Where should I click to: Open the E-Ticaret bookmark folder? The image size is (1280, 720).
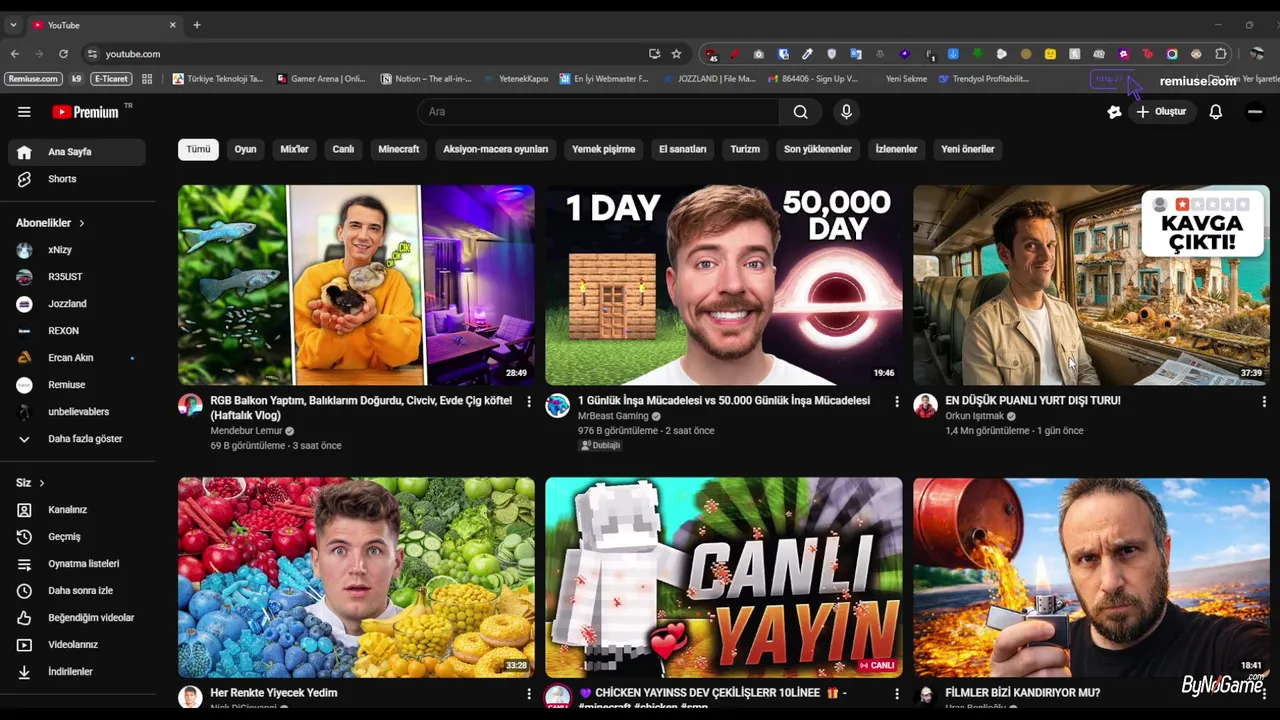[111, 79]
